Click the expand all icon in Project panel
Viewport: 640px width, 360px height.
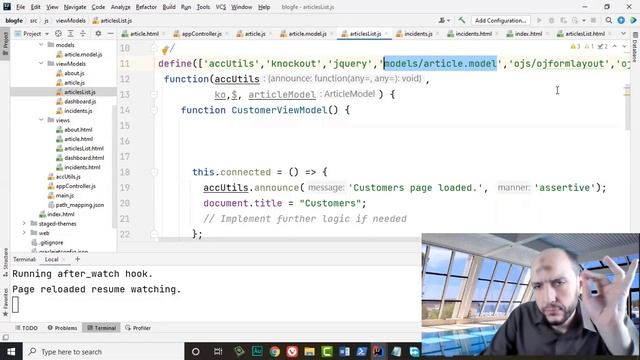click(x=71, y=33)
